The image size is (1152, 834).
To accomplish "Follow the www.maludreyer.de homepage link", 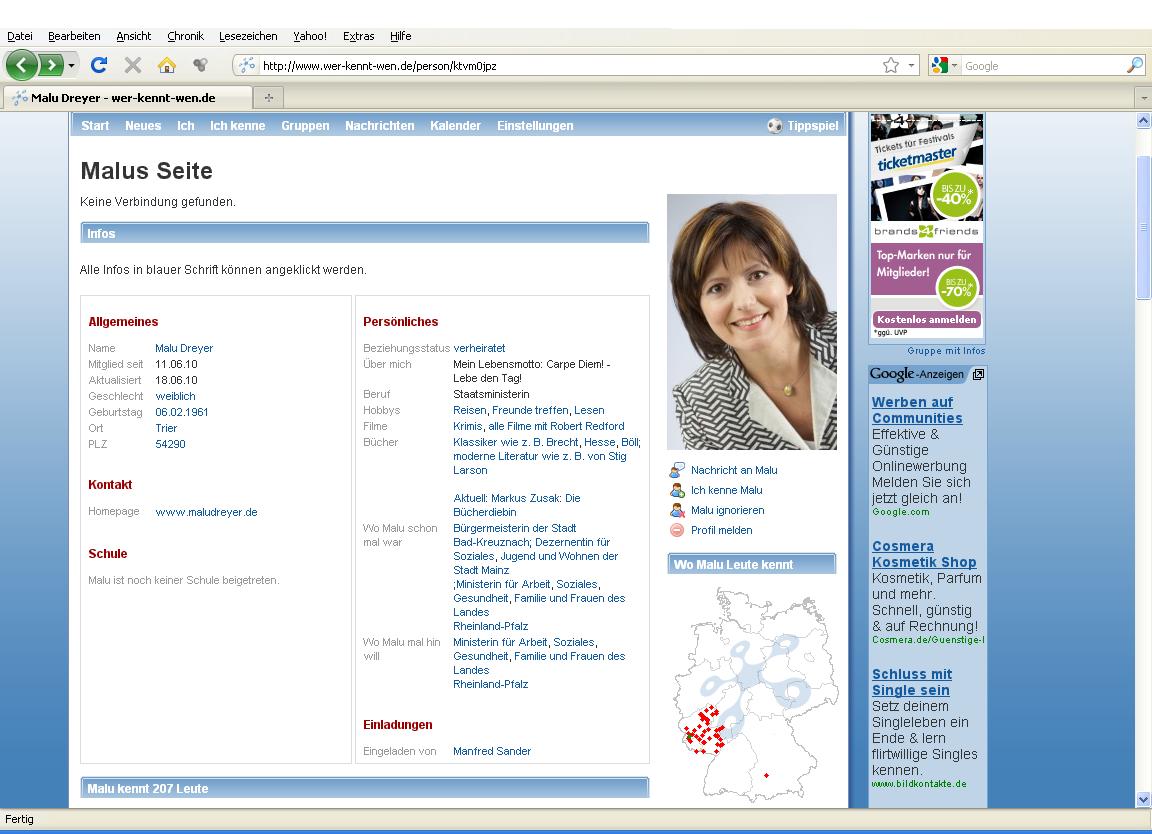I will (206, 512).
